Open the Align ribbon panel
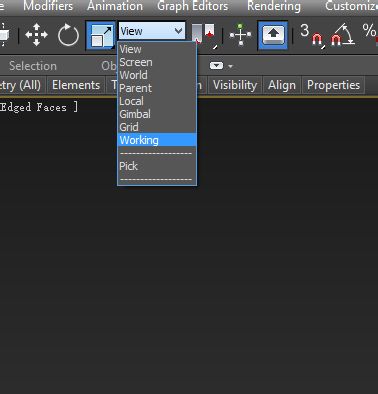 [x=282, y=85]
